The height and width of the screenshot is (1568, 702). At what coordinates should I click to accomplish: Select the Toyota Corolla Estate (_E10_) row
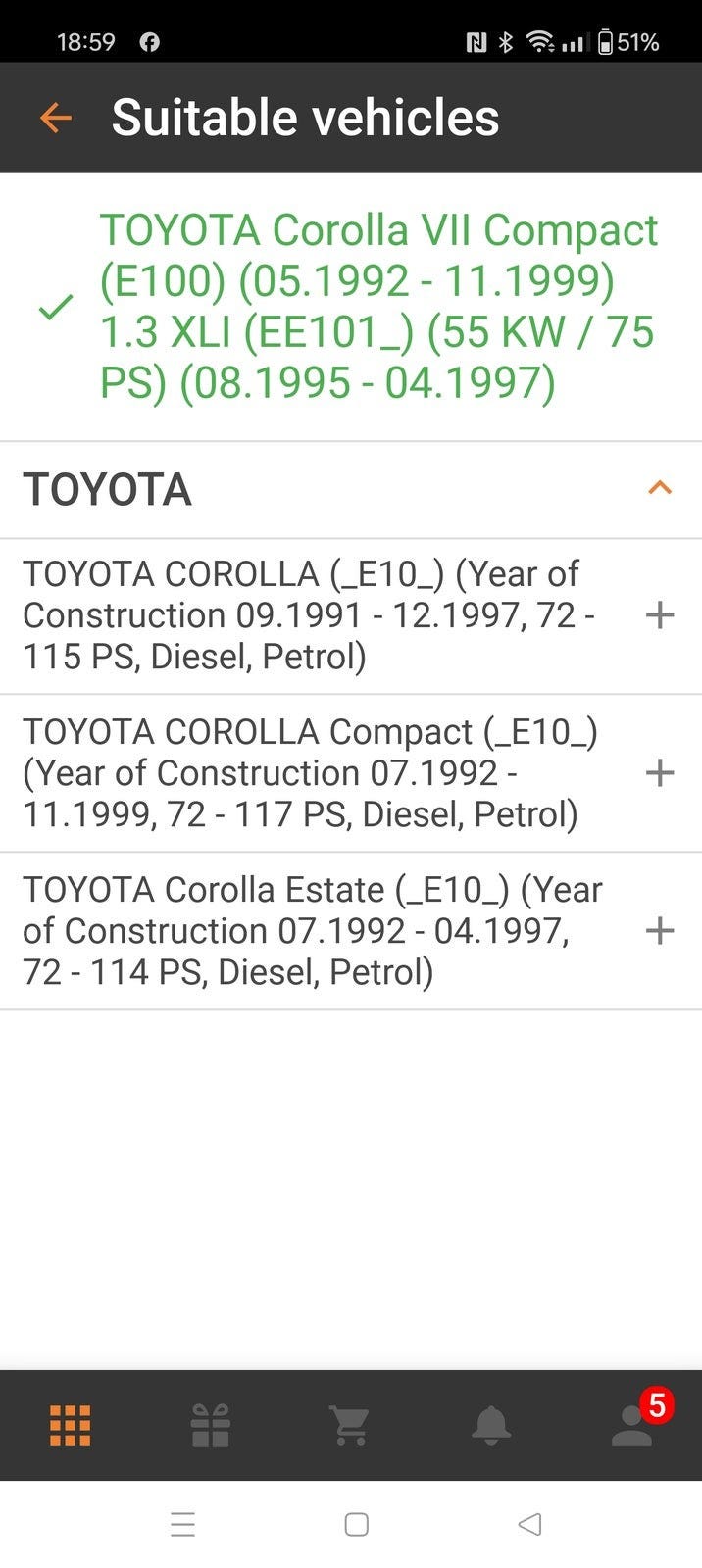(309, 931)
